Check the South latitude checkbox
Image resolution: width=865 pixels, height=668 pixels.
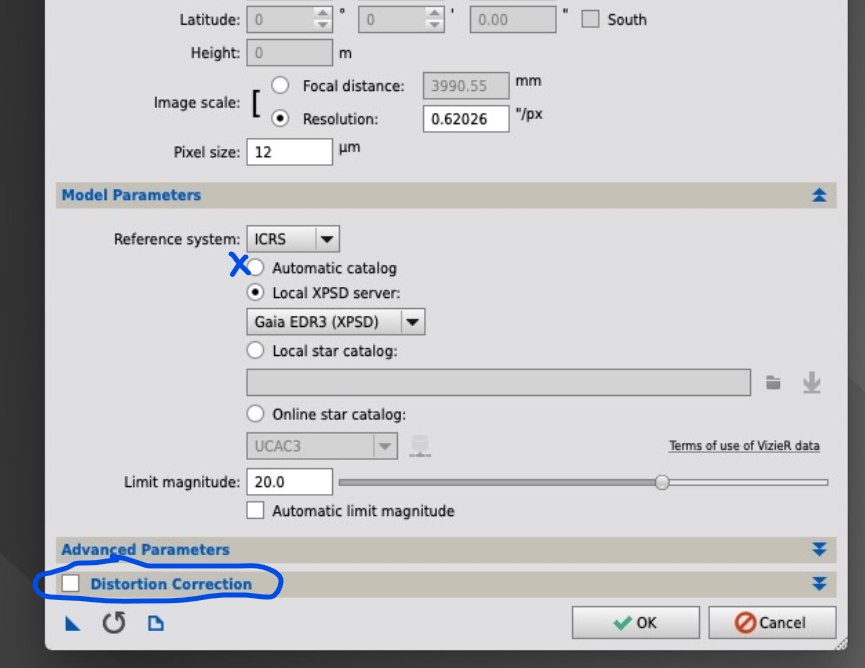590,19
